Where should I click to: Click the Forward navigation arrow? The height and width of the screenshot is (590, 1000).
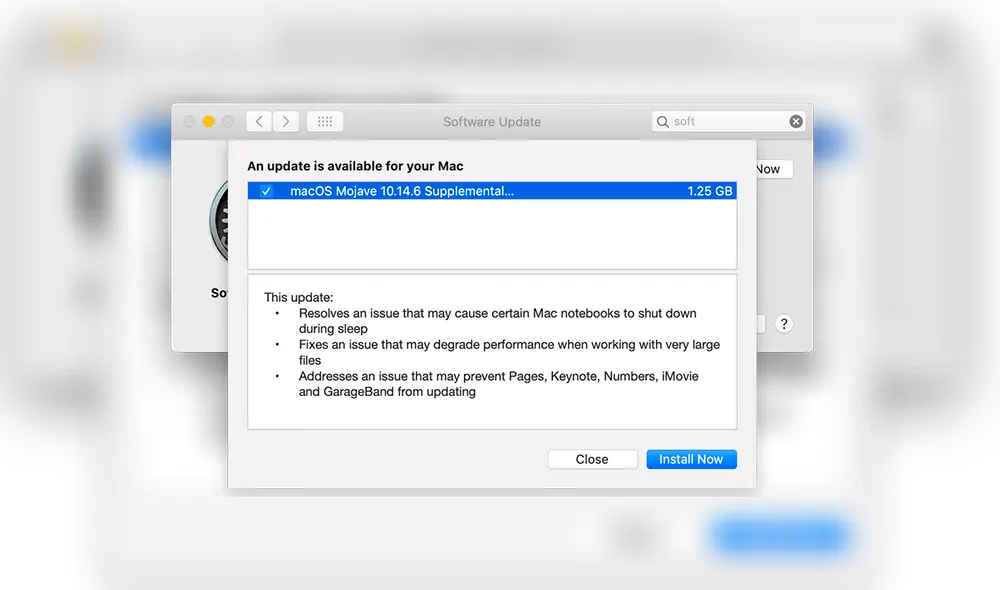click(286, 121)
